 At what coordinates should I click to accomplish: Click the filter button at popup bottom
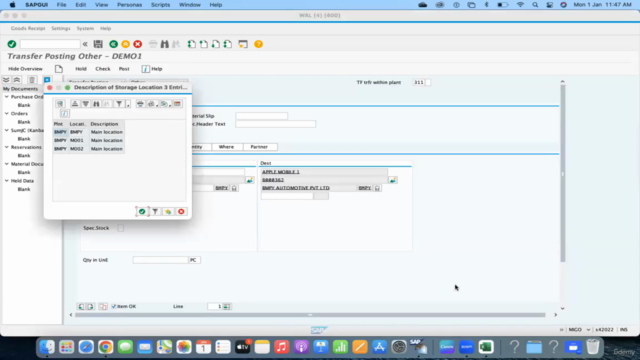tap(155, 211)
